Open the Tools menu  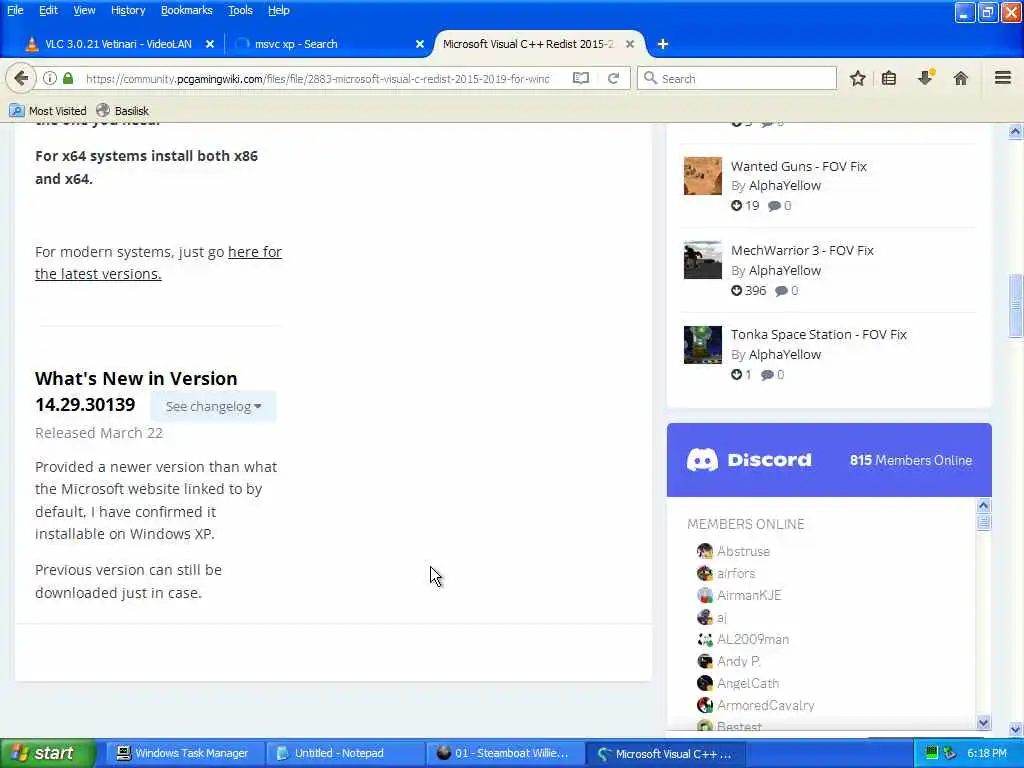pos(240,10)
